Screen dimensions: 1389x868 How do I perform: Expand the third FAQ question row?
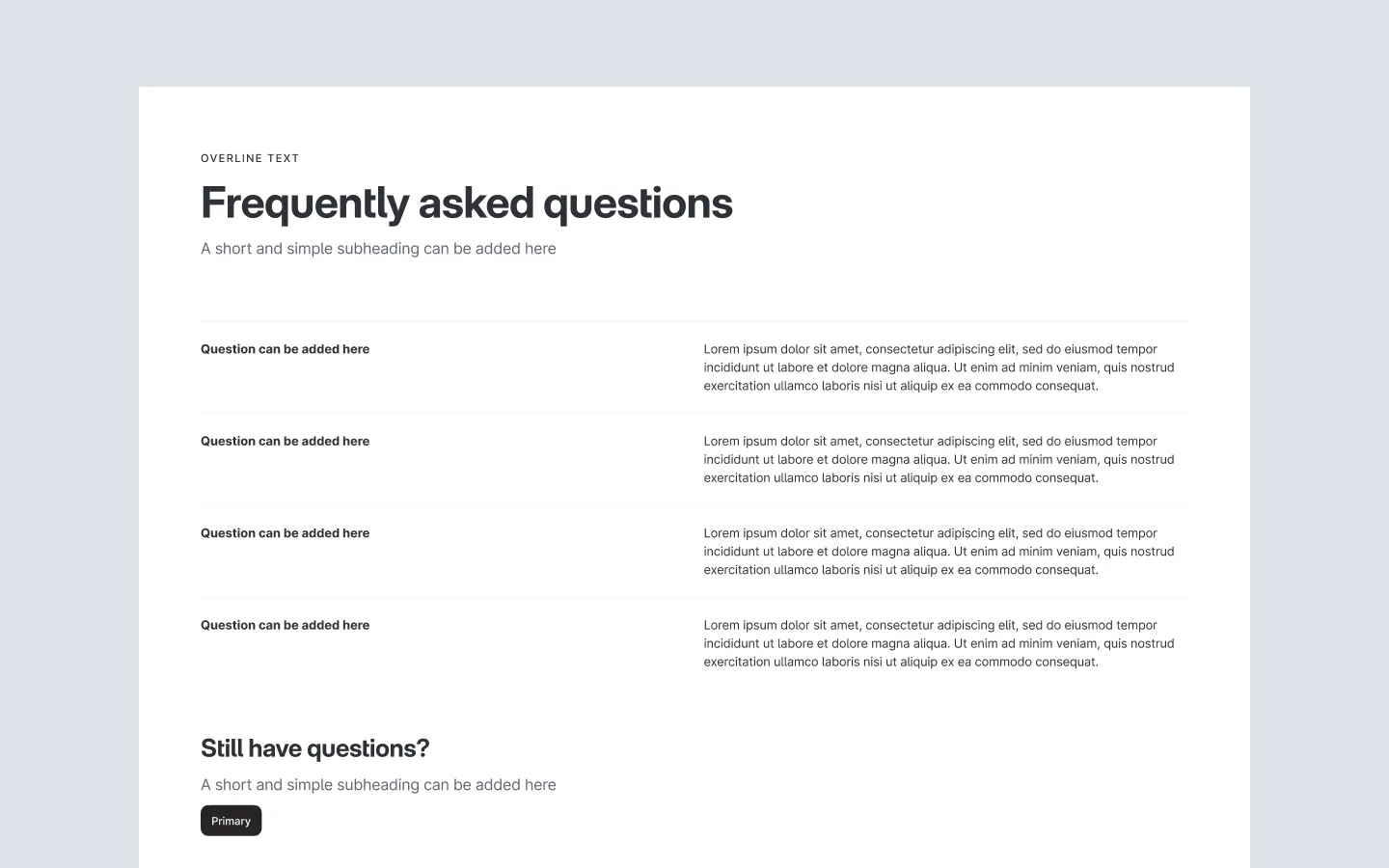click(x=285, y=532)
